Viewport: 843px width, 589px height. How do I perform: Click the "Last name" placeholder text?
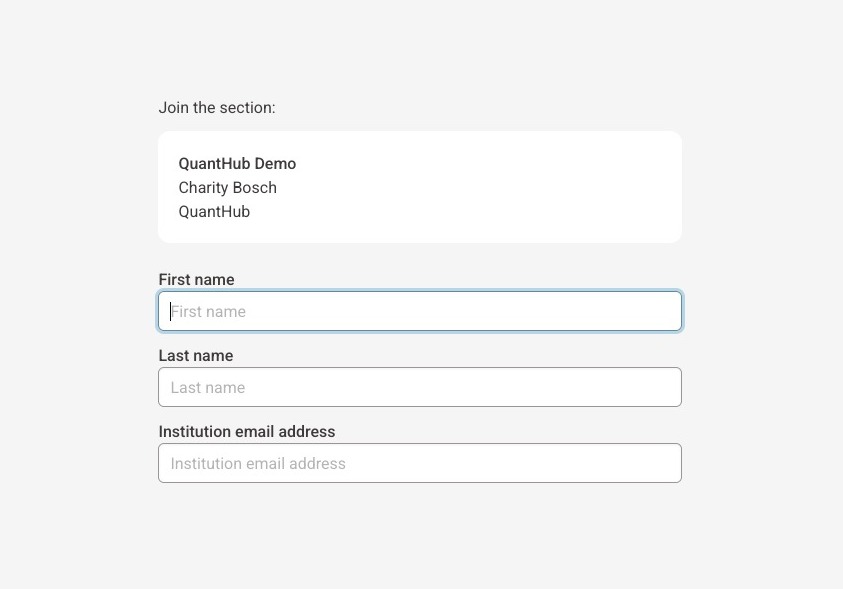(x=208, y=388)
